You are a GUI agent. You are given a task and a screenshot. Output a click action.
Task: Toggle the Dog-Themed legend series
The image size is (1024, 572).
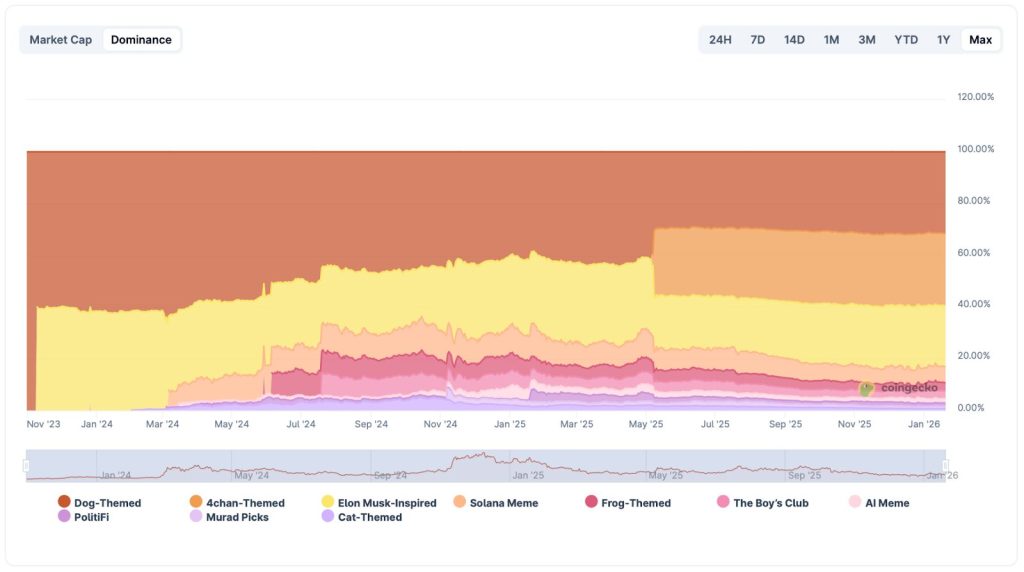pyautogui.click(x=100, y=503)
